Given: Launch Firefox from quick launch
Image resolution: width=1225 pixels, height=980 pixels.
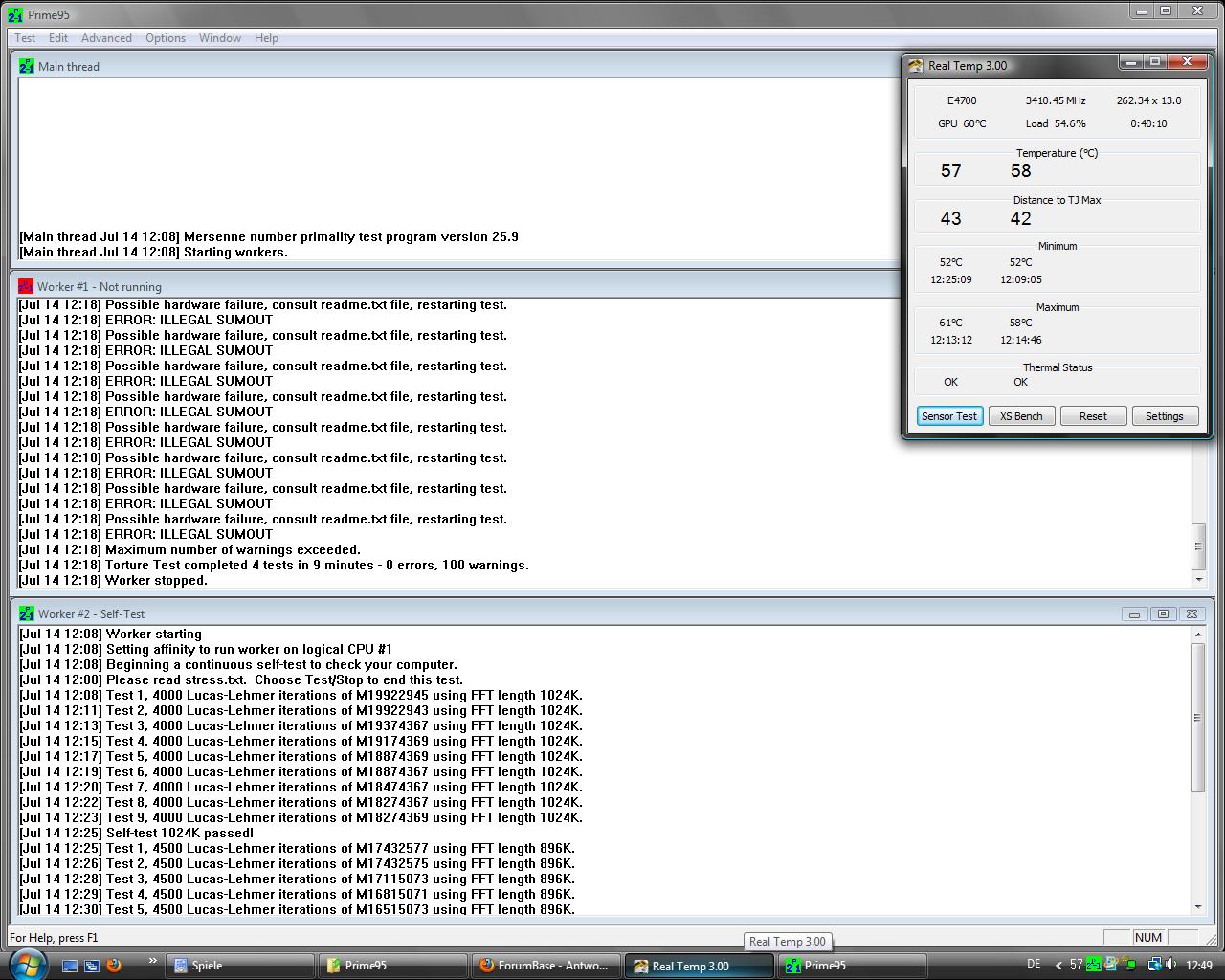Looking at the screenshot, I should (x=114, y=966).
